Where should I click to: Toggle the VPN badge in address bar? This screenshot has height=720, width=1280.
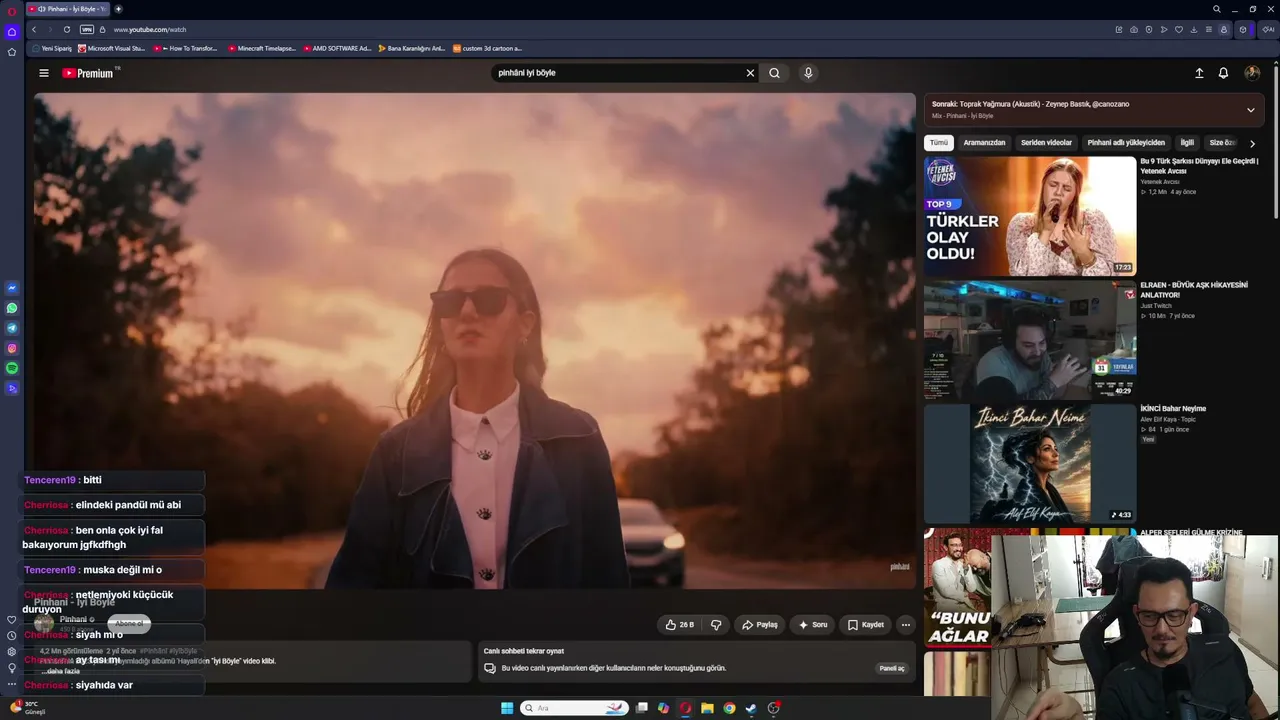tap(87, 30)
